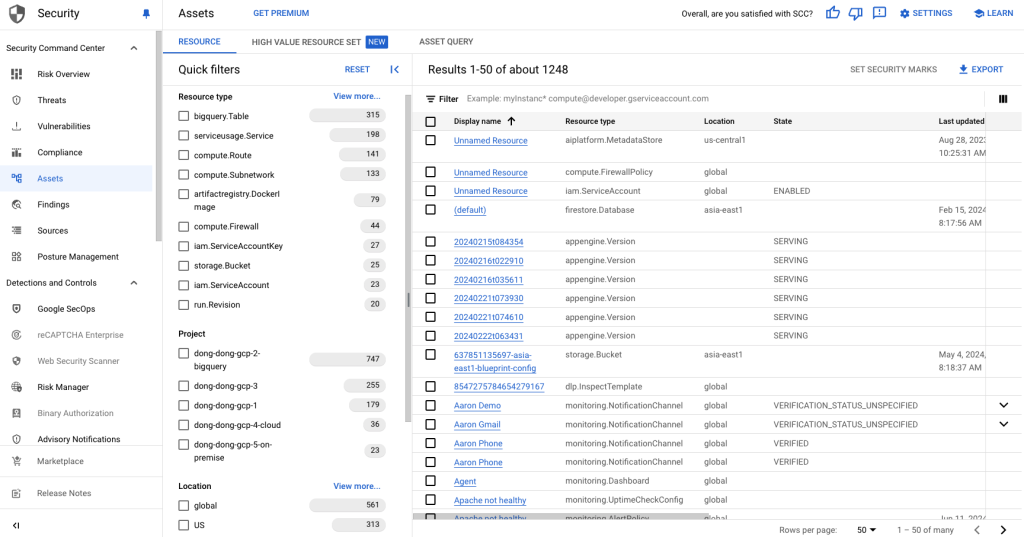Click Set Security Marks button

893,69
